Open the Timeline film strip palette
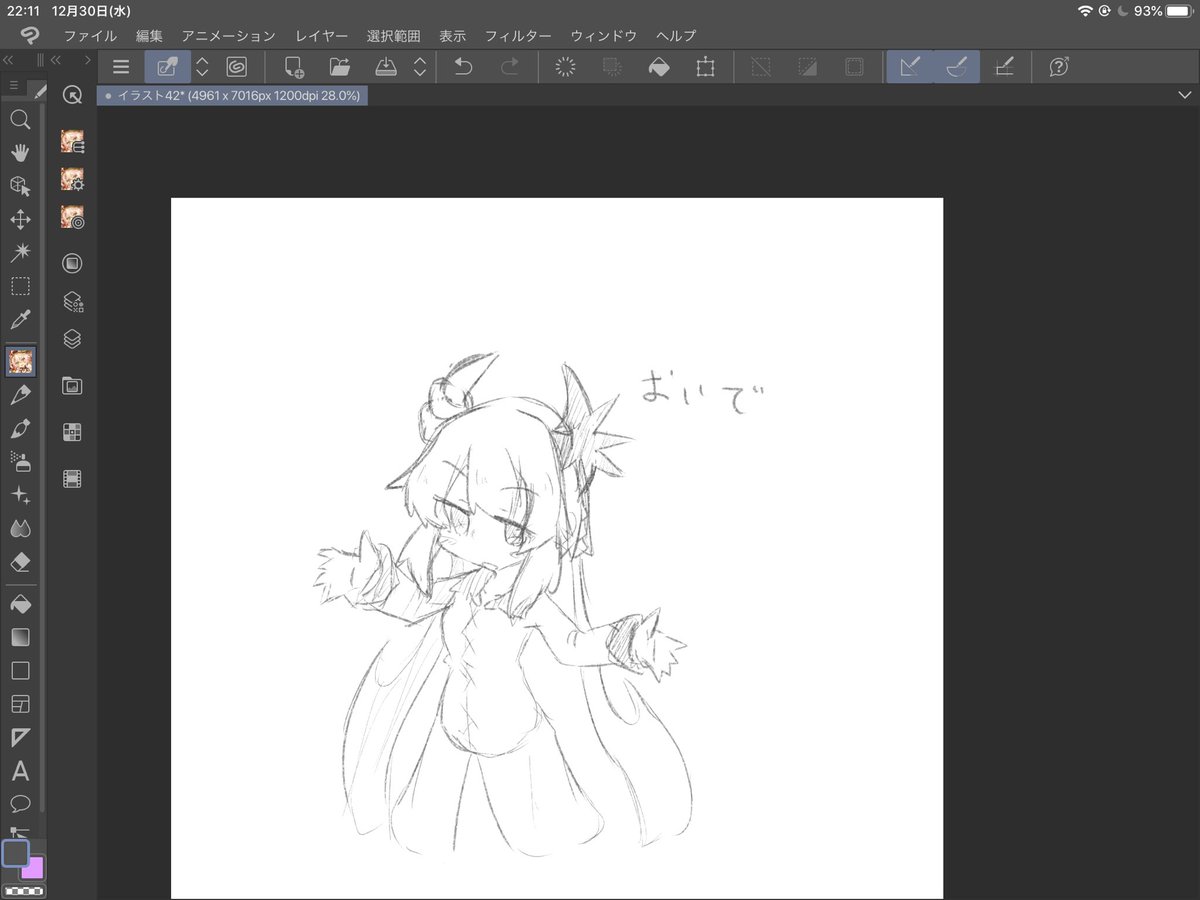 [72, 478]
